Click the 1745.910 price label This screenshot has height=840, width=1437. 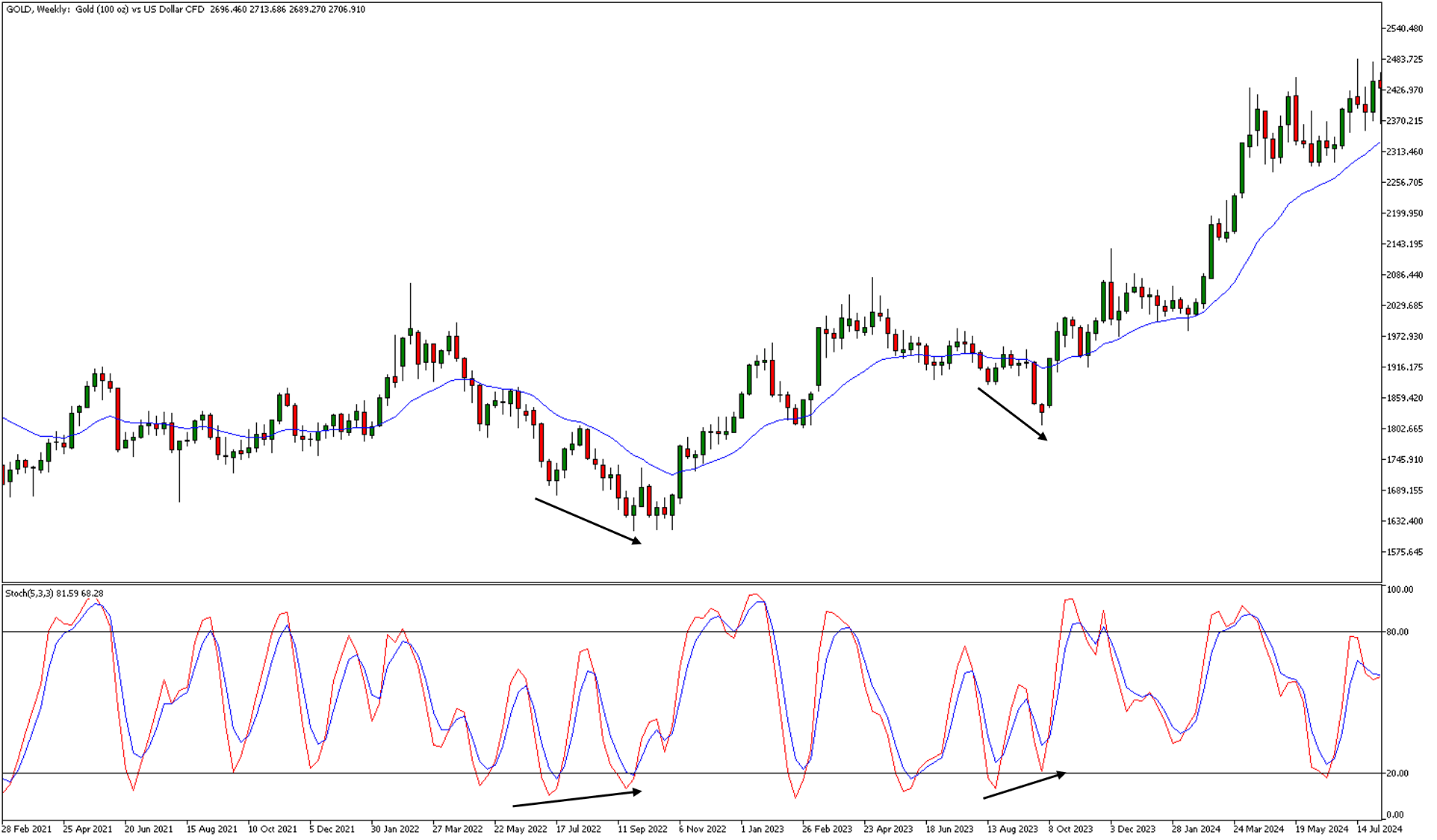click(x=1404, y=460)
